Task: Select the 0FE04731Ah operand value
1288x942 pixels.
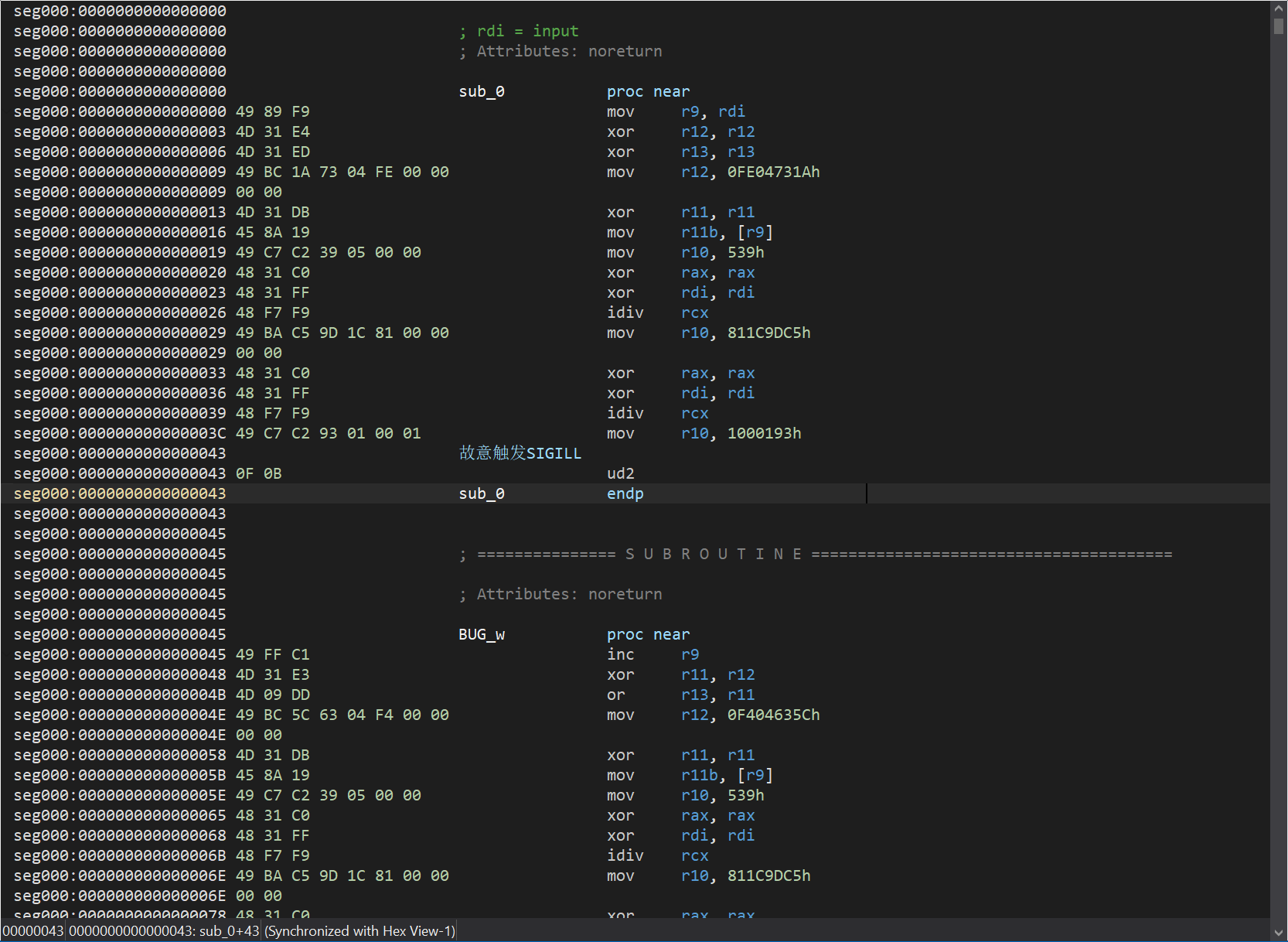Action: [773, 172]
